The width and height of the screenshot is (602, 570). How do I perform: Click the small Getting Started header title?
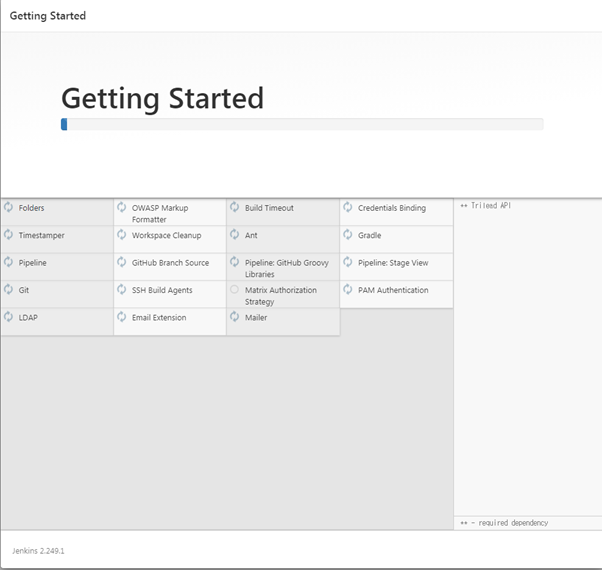click(x=48, y=16)
